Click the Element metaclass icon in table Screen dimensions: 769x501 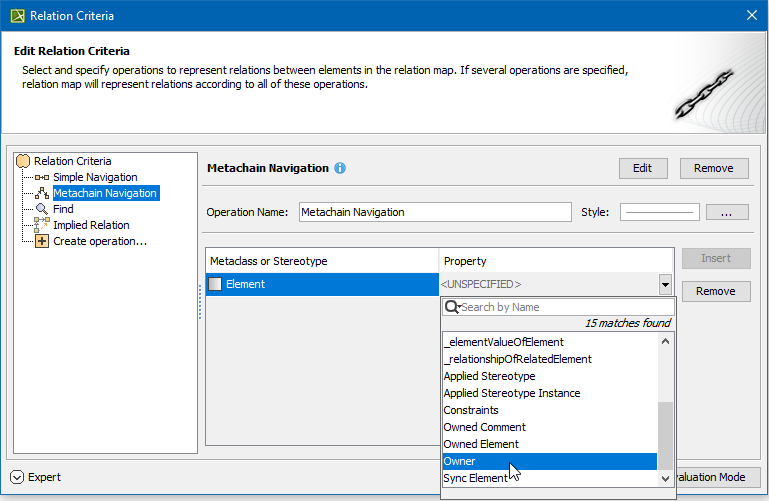click(x=215, y=285)
